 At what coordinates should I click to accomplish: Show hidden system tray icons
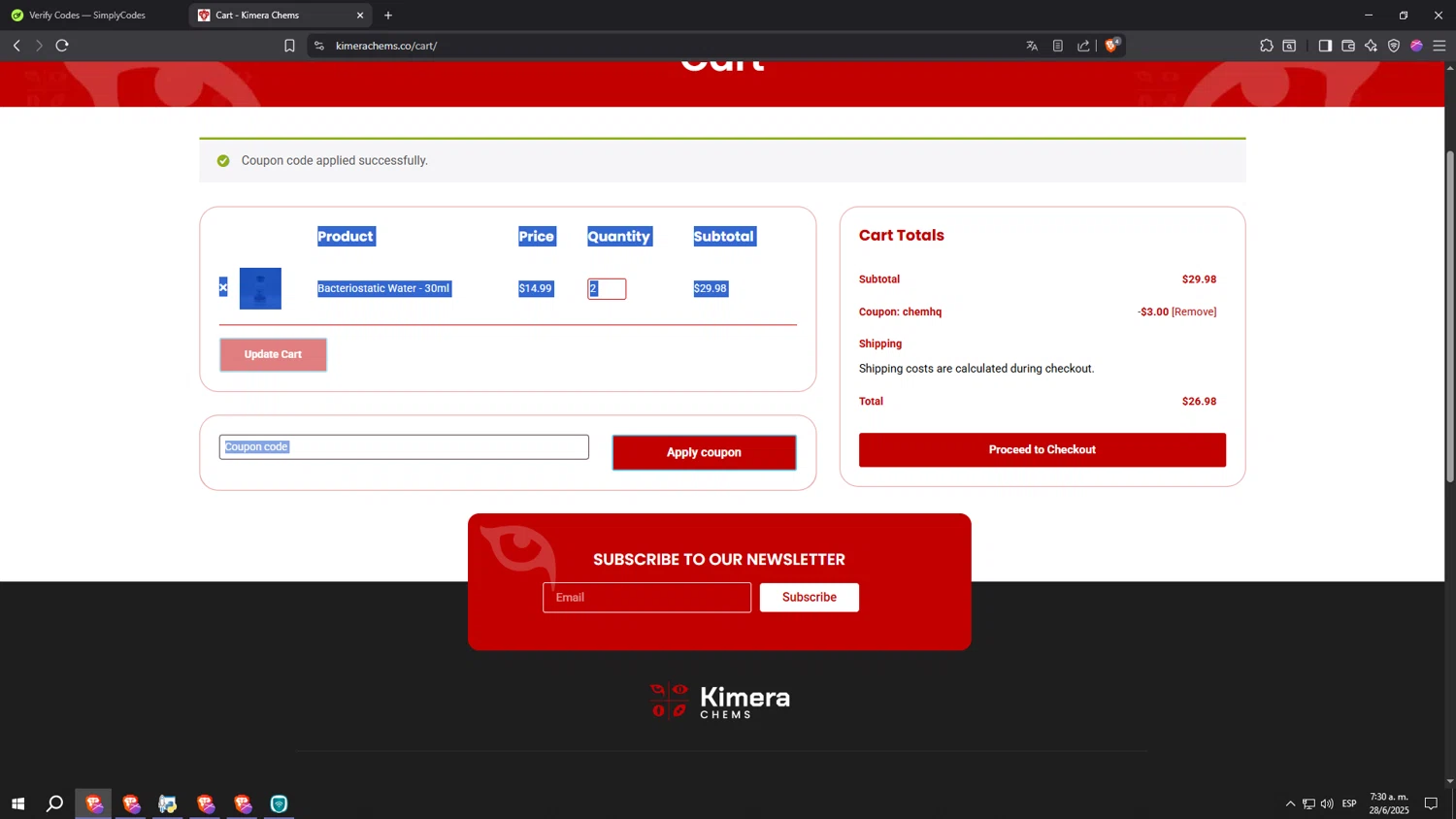pos(1290,803)
